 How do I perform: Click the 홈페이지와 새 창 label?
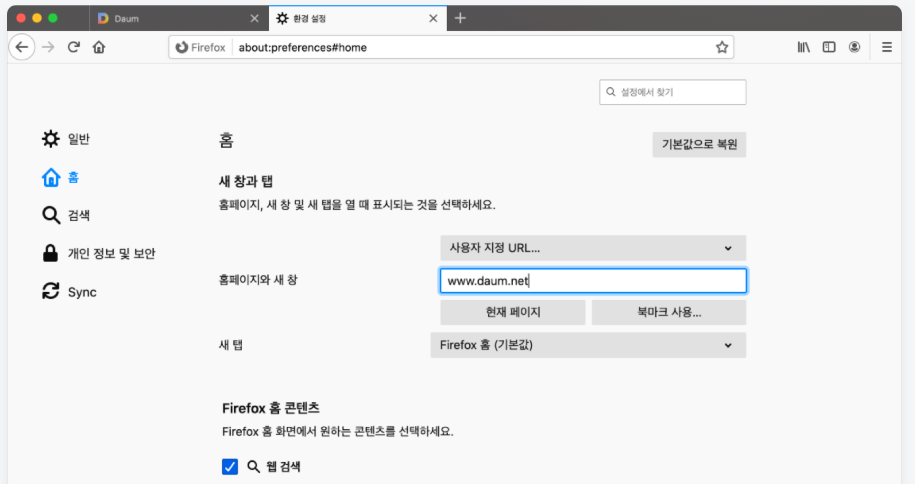coord(258,280)
